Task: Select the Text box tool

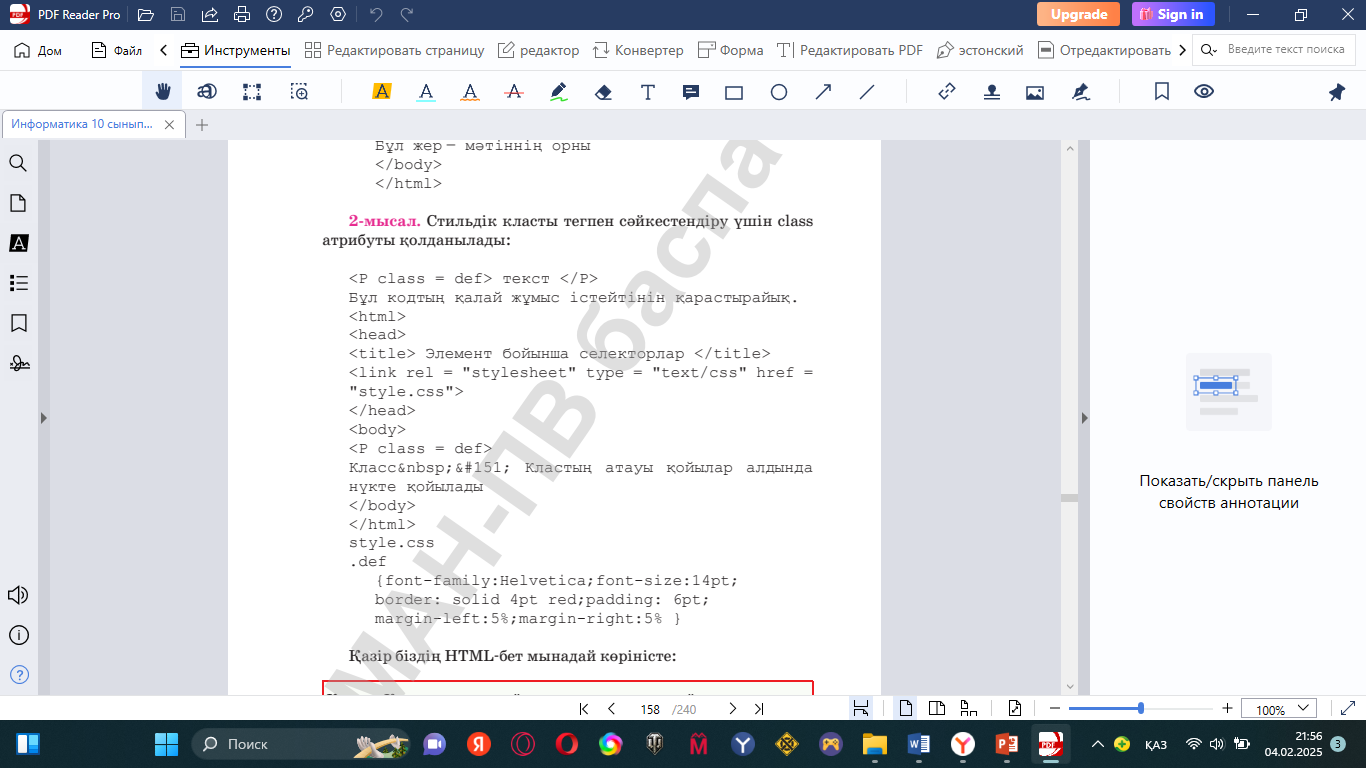Action: [x=648, y=92]
